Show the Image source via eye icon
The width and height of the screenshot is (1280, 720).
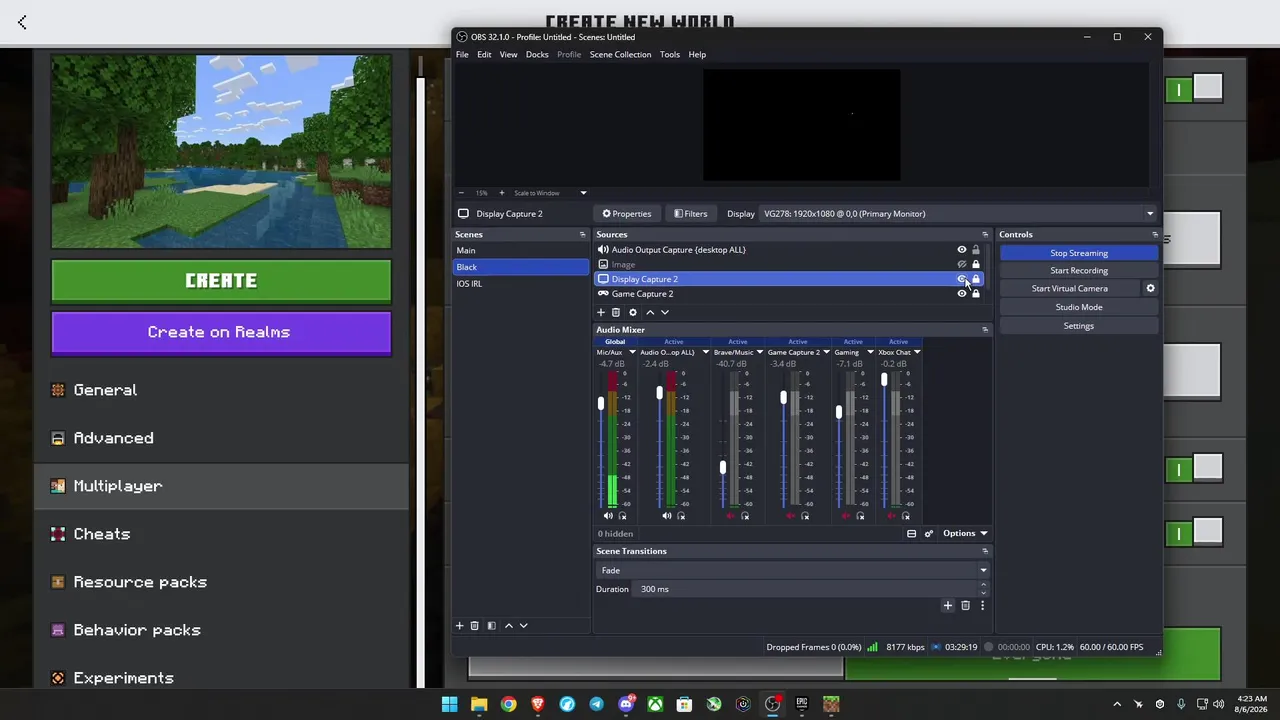click(962, 265)
